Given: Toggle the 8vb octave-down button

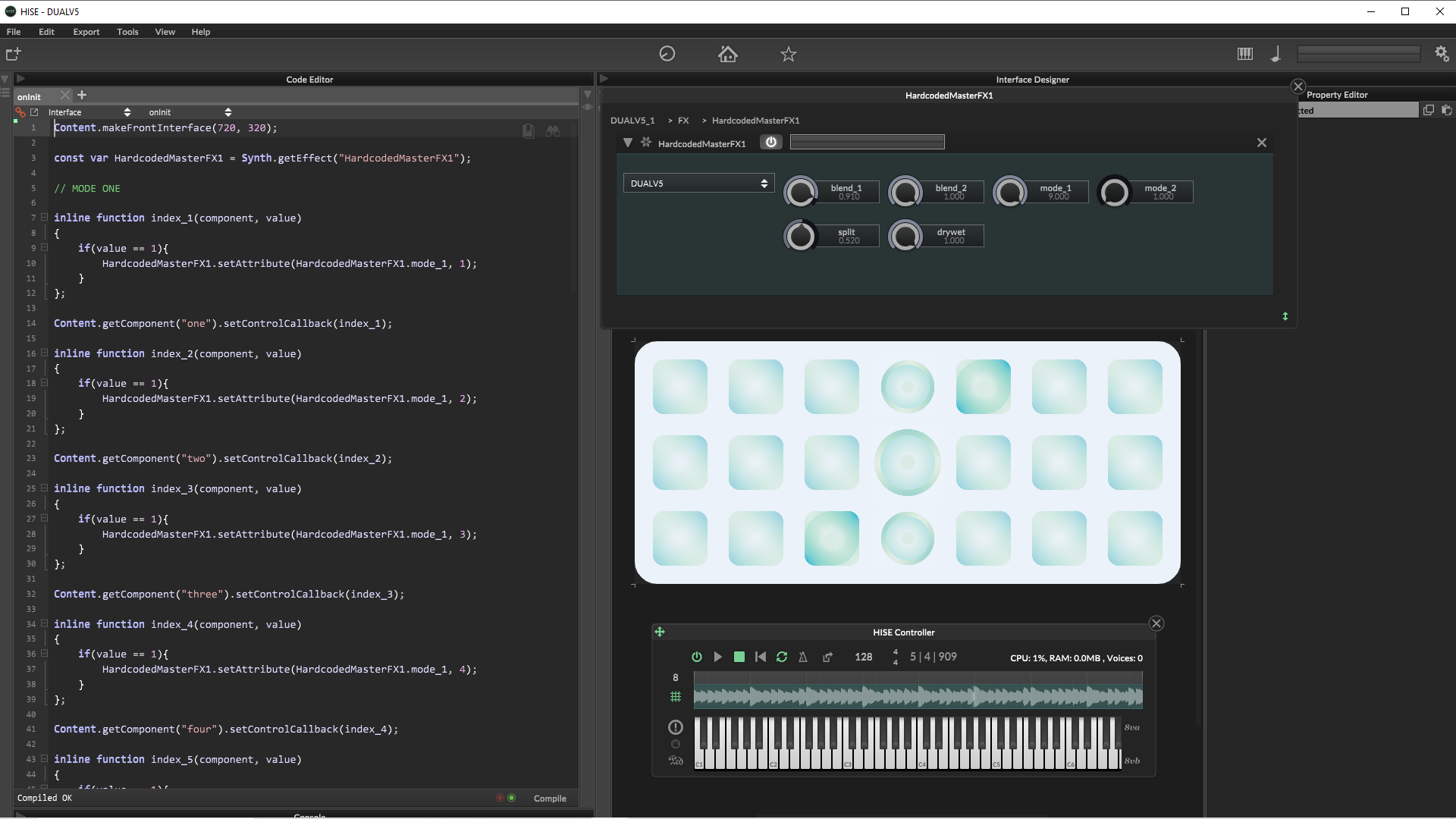Looking at the screenshot, I should (1132, 761).
